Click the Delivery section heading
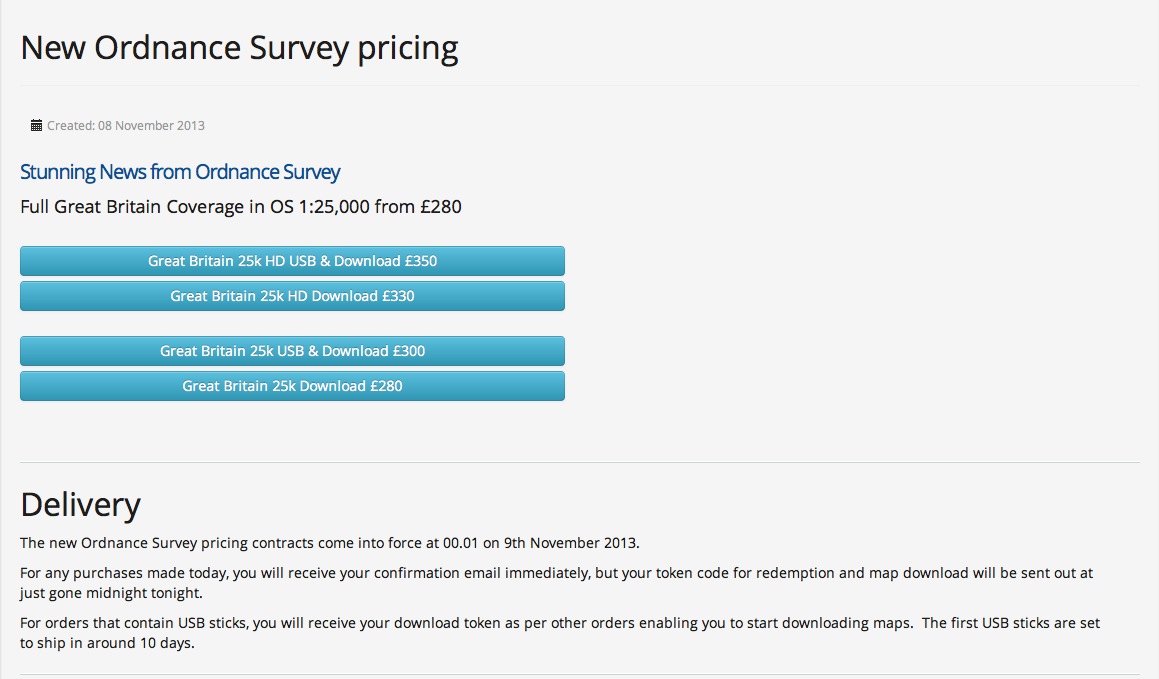This screenshot has height=679, width=1159. click(x=80, y=504)
